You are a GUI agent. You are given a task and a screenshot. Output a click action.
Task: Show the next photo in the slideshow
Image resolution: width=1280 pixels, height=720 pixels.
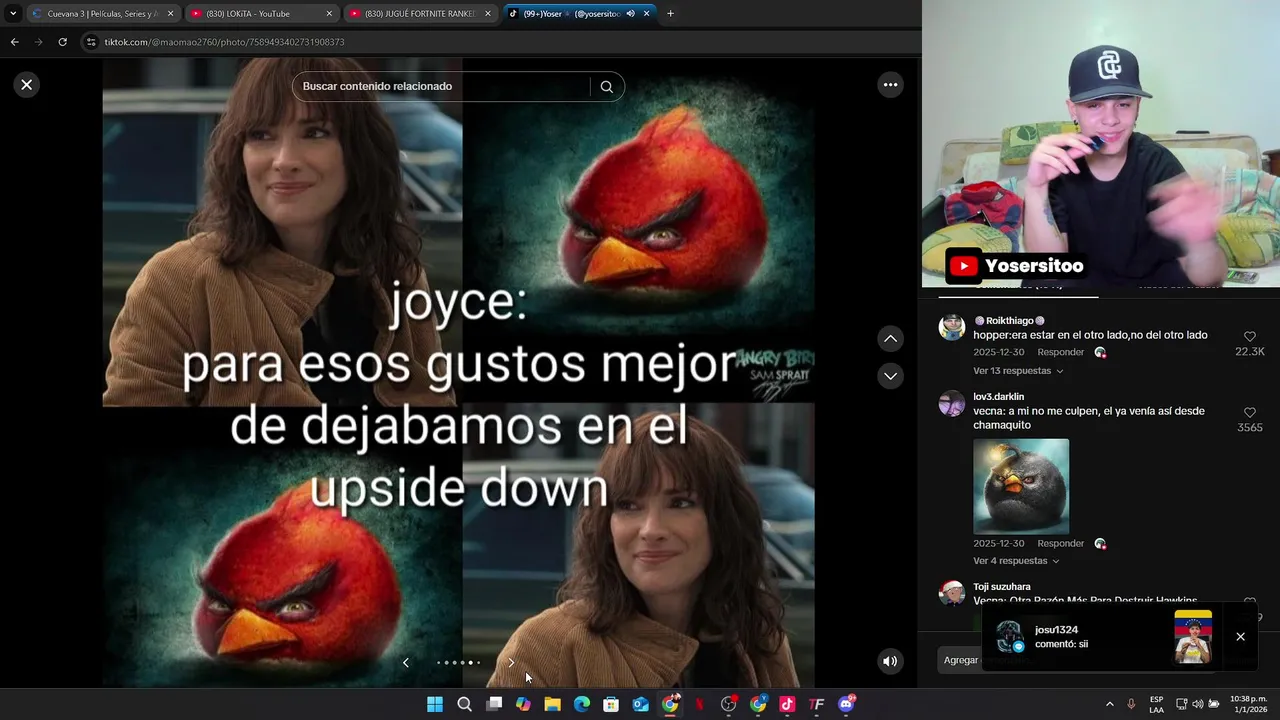[511, 662]
